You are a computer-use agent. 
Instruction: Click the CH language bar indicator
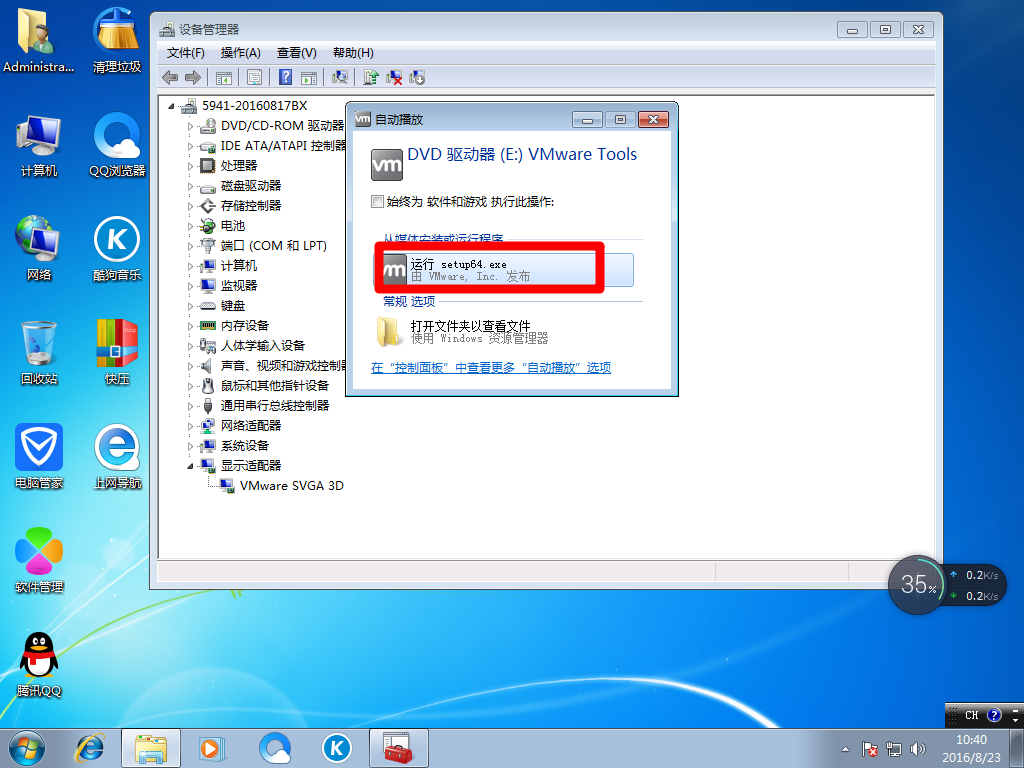tap(972, 715)
